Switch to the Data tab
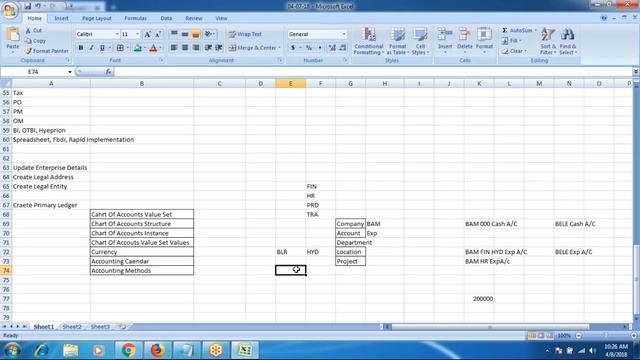 point(166,18)
